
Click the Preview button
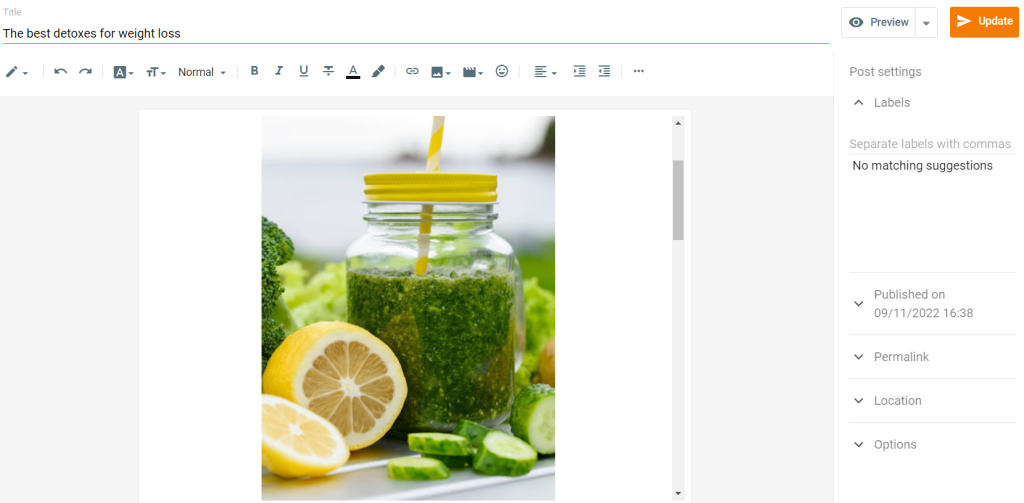coord(878,22)
